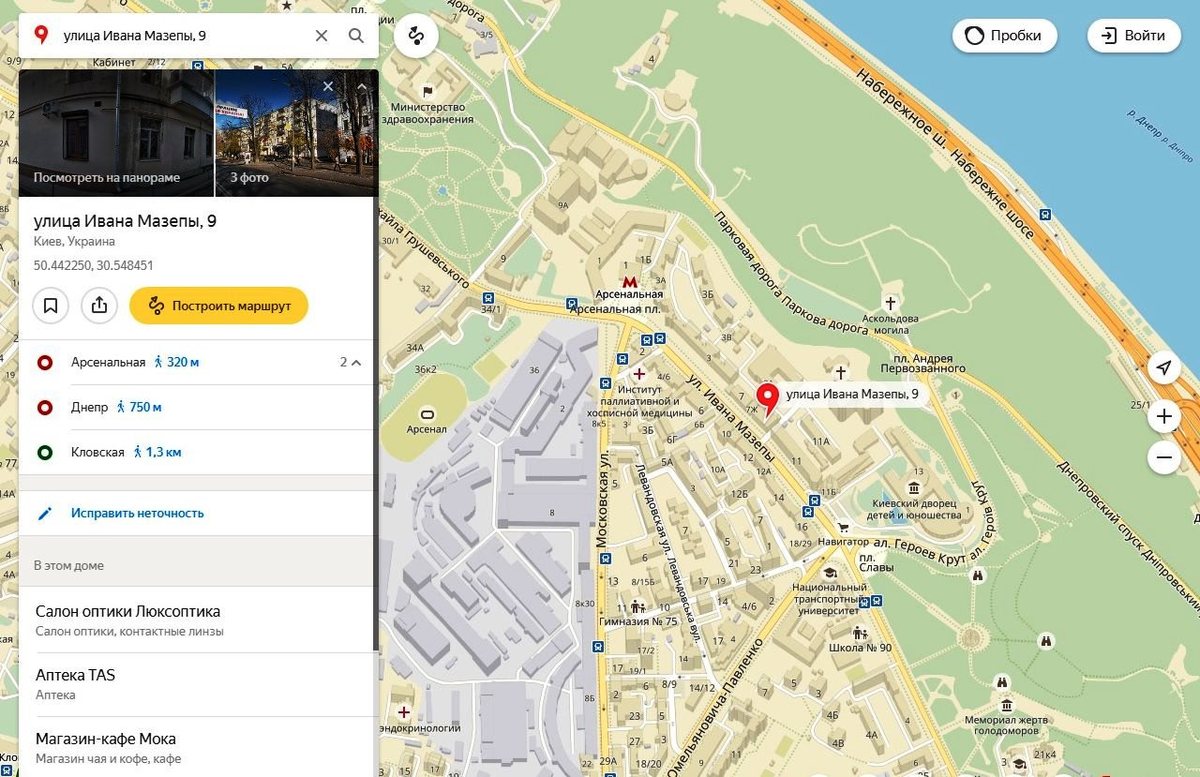1200x777 pixels.
Task: Locate my position on map
Action: [1164, 368]
